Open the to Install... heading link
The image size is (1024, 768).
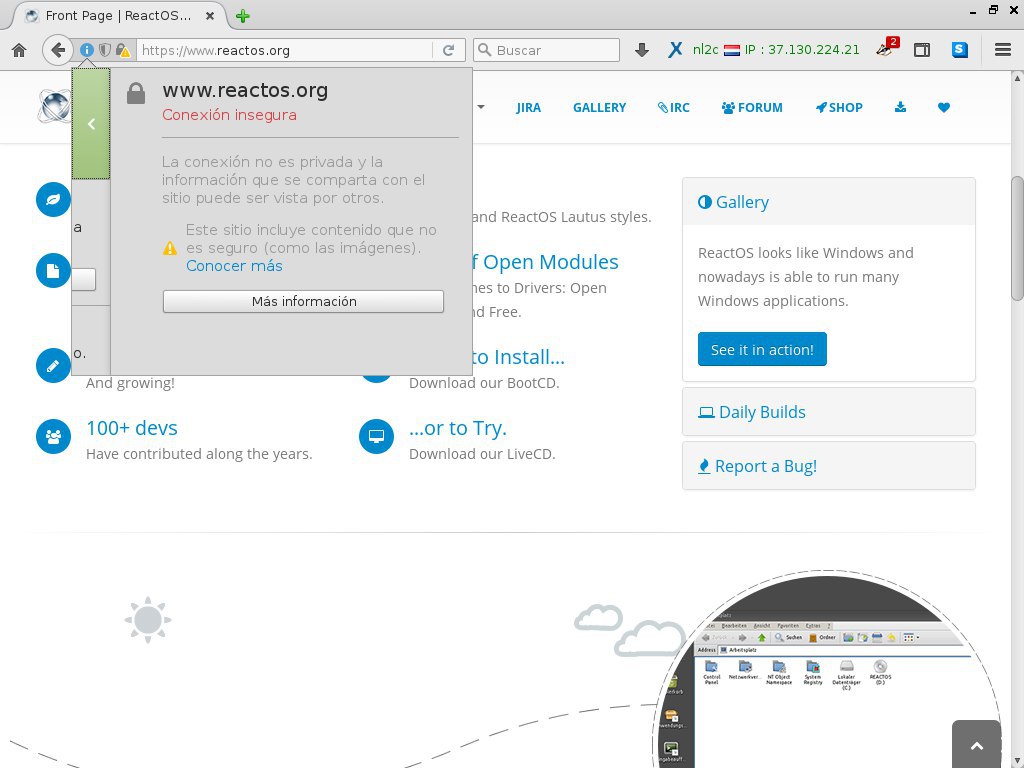519,357
